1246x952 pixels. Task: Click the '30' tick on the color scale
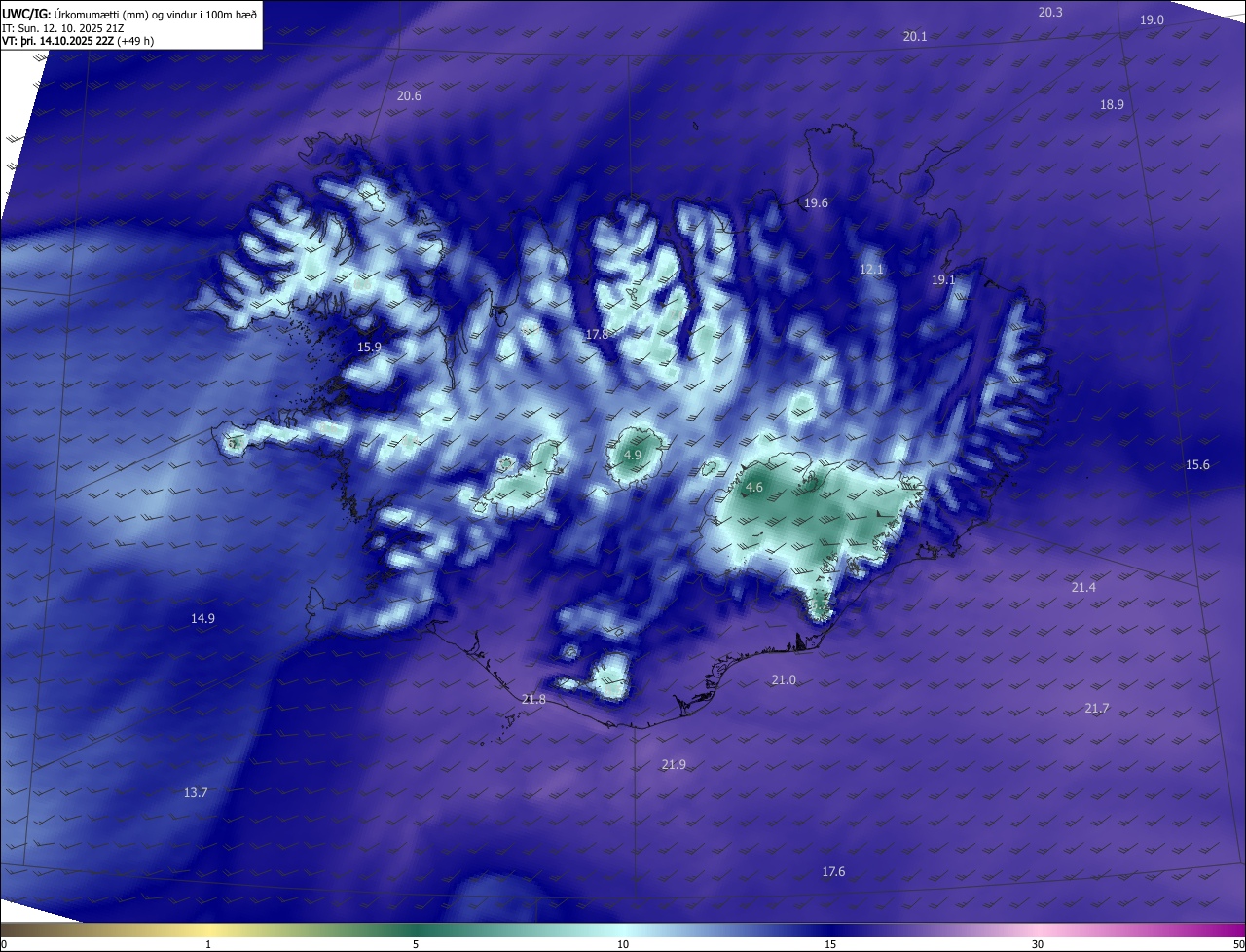pyautogui.click(x=1038, y=944)
